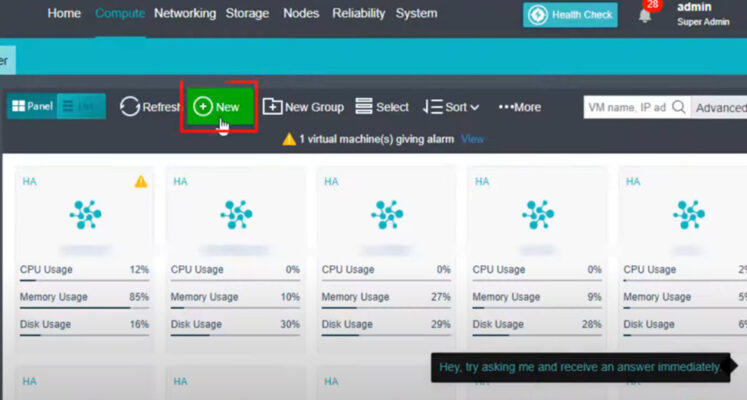The width and height of the screenshot is (747, 400).
Task: Open the VM icon with 12% CPU usage
Action: [85, 214]
